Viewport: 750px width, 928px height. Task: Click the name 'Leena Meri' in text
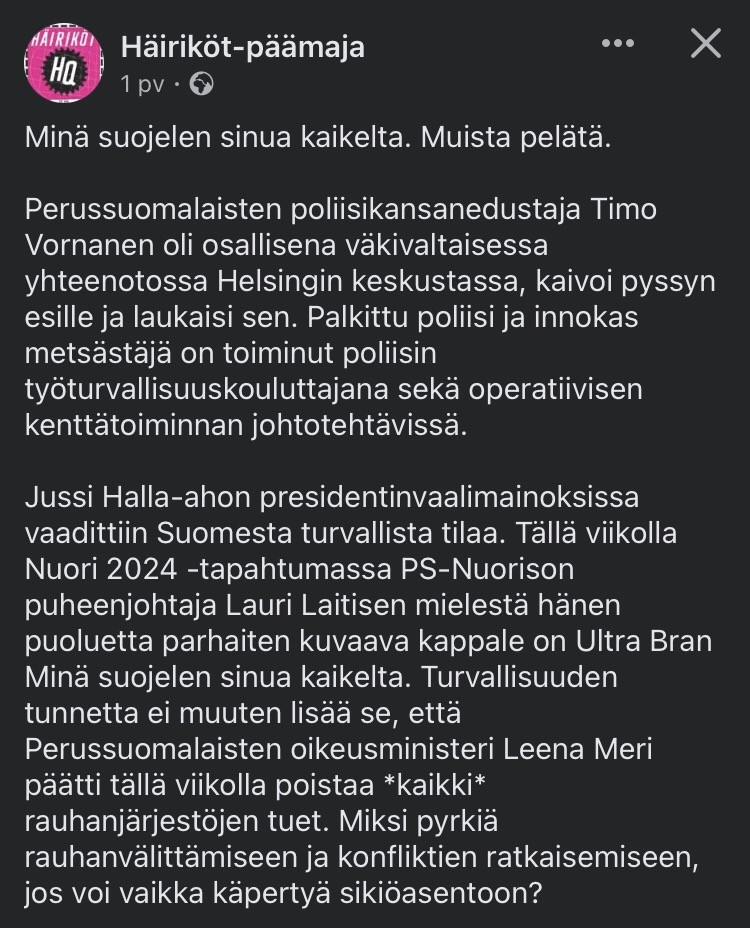point(578,749)
